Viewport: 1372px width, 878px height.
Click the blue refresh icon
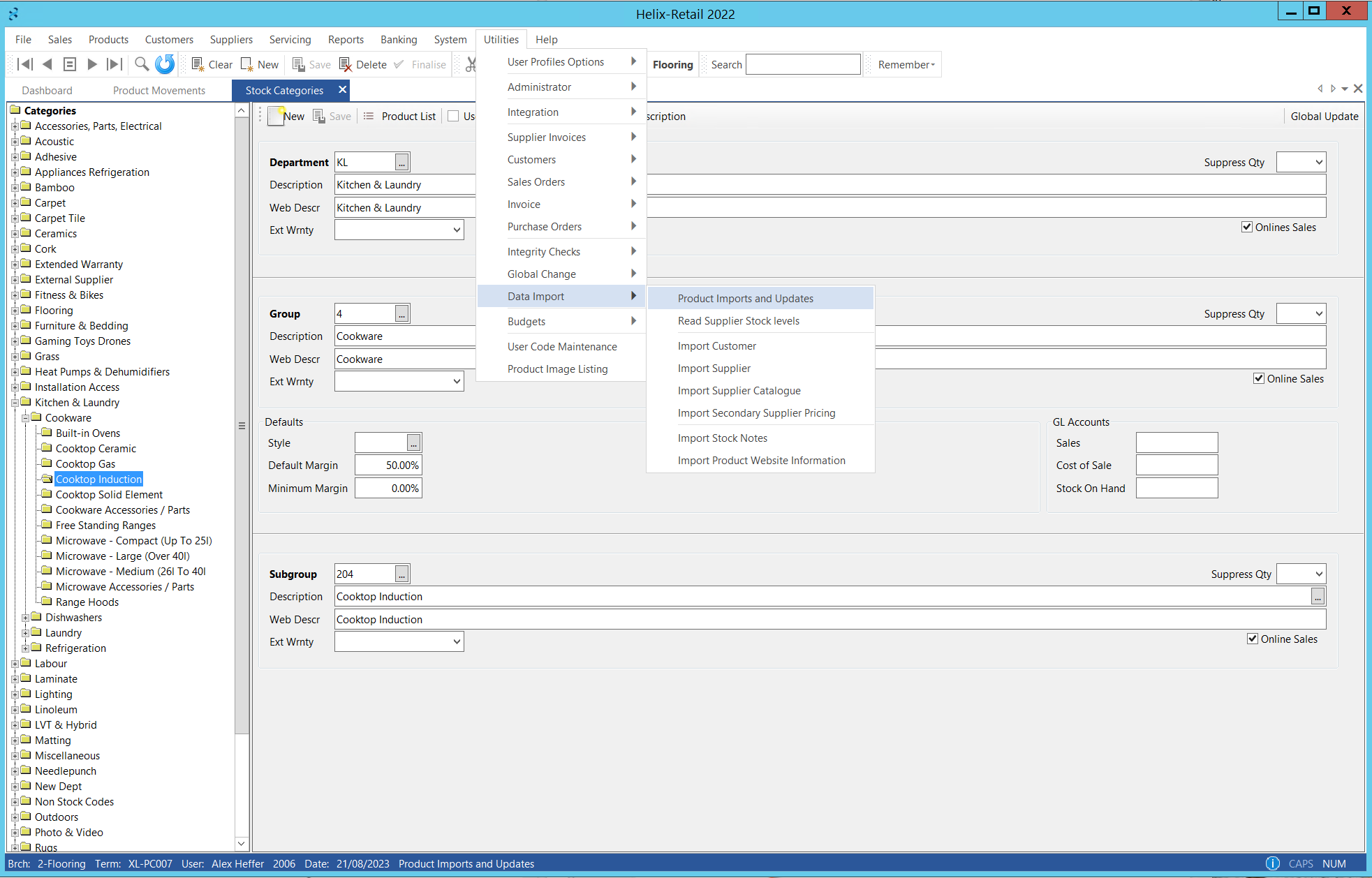pos(165,64)
